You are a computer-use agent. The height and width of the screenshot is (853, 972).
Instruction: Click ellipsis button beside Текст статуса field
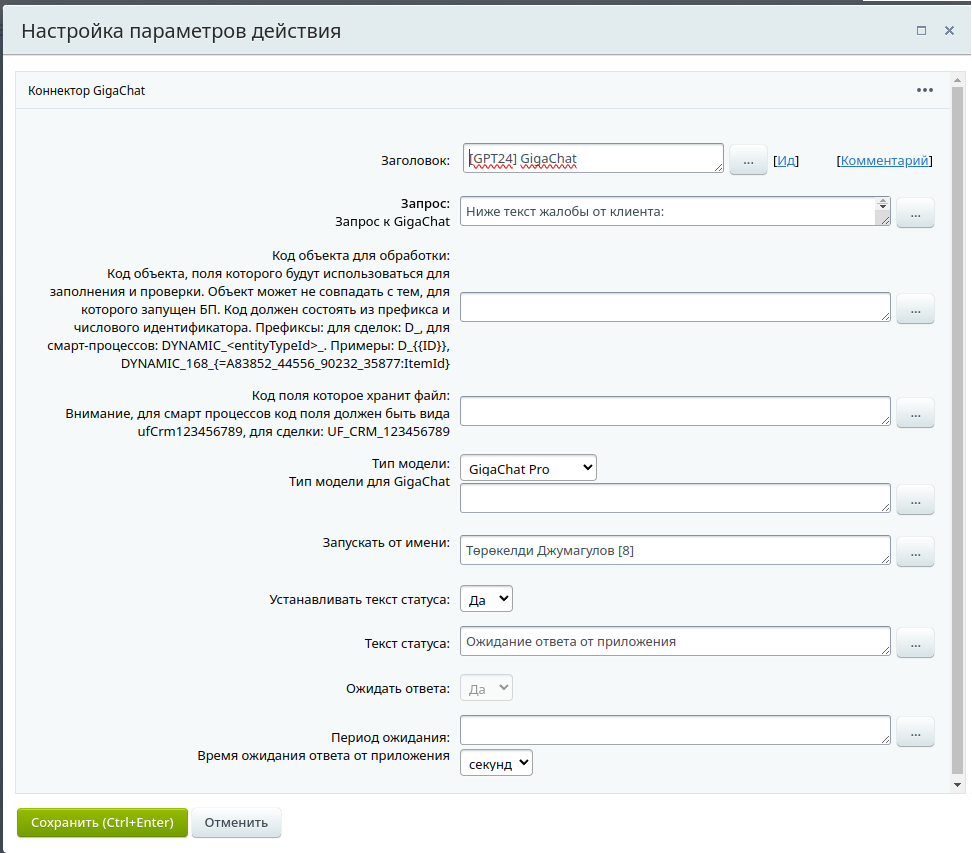(x=915, y=642)
